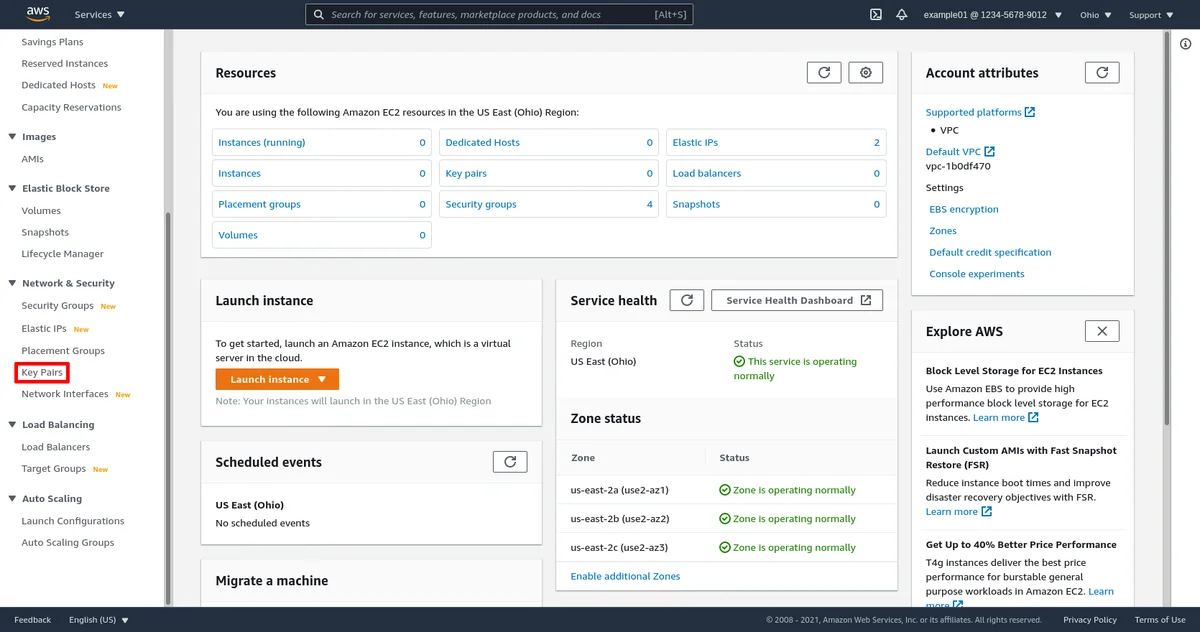
Task: Open the Service Health Dashboard button
Action: click(797, 300)
